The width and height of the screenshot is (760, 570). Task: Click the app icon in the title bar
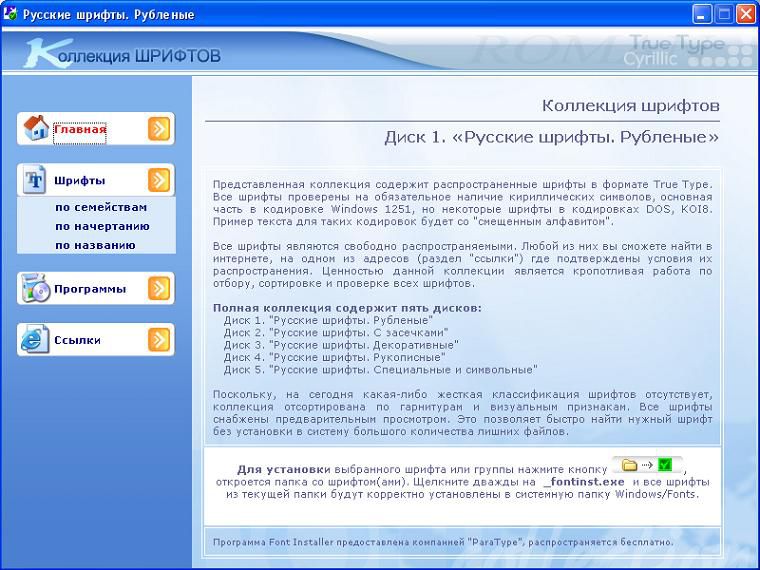pyautogui.click(x=11, y=14)
